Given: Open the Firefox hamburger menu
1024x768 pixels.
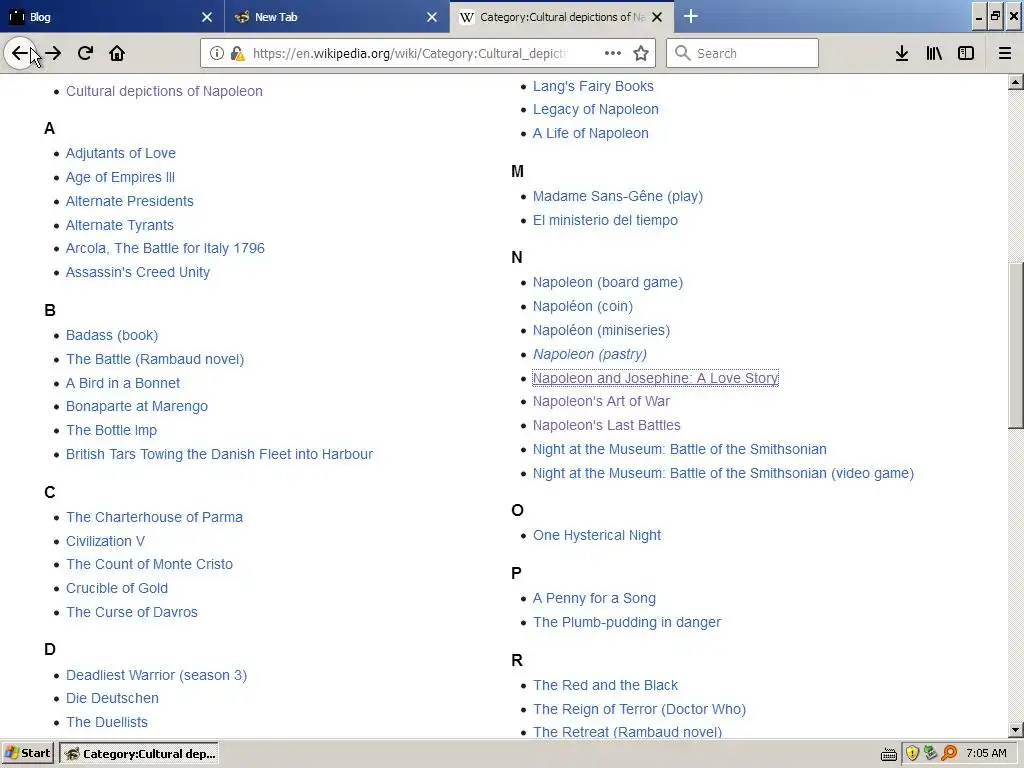Looking at the screenshot, I should [1005, 53].
